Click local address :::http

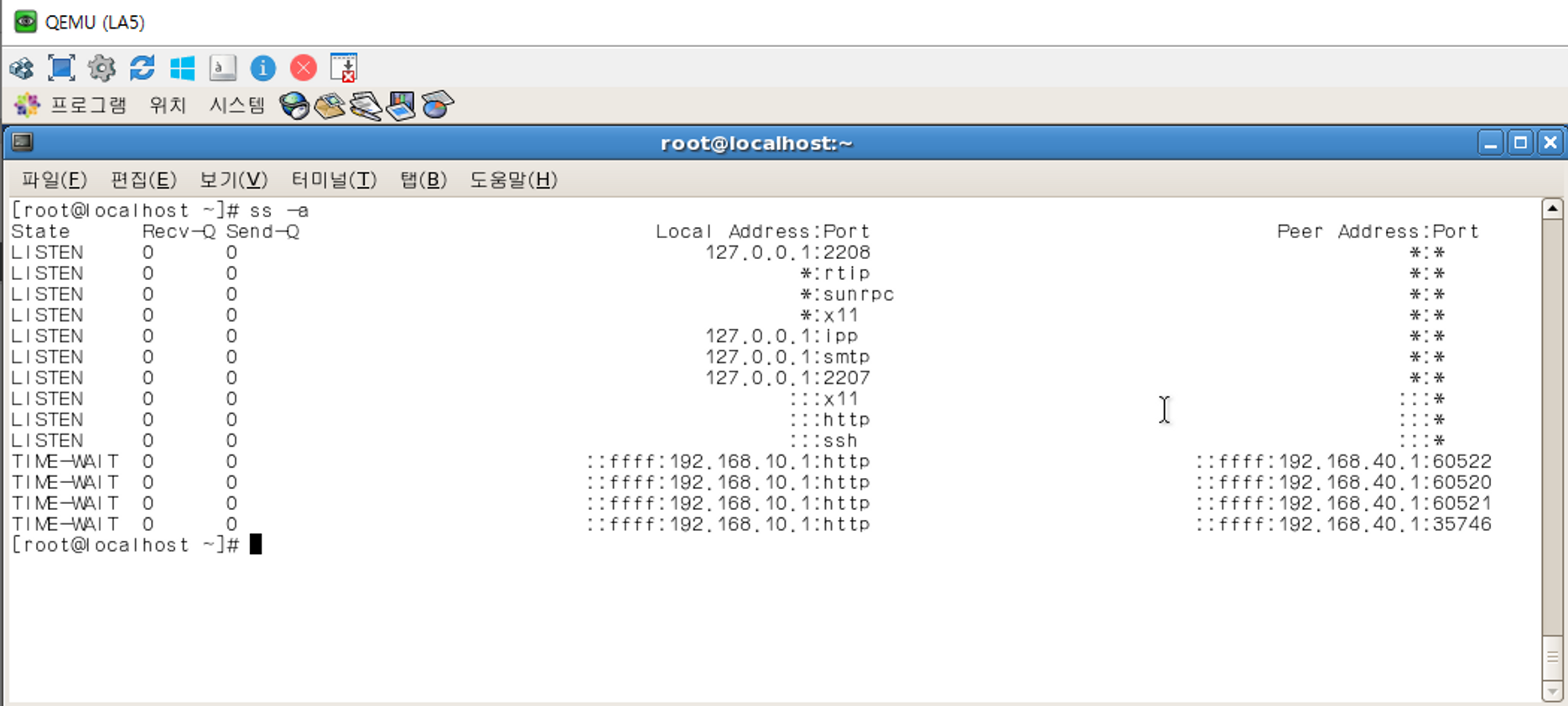[x=829, y=420]
